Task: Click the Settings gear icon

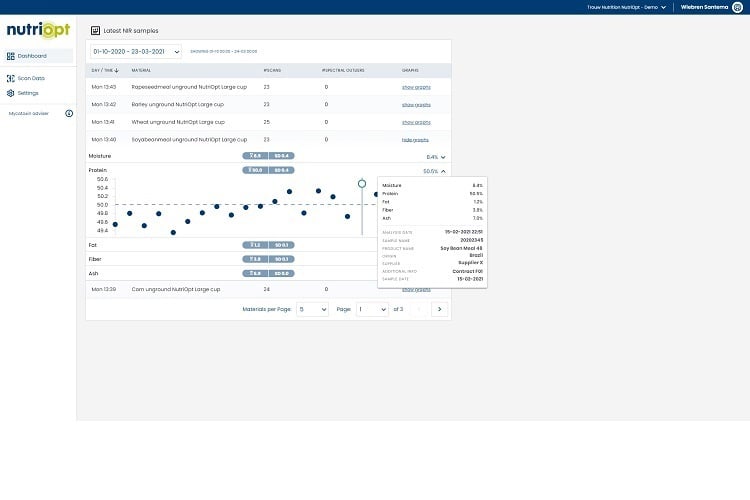Action: click(x=11, y=93)
